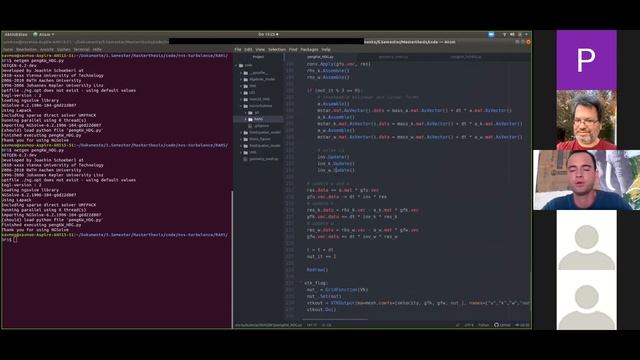Click the speaking participant's video in blue shirt
This screenshot has height=360, width=640.
(587, 180)
